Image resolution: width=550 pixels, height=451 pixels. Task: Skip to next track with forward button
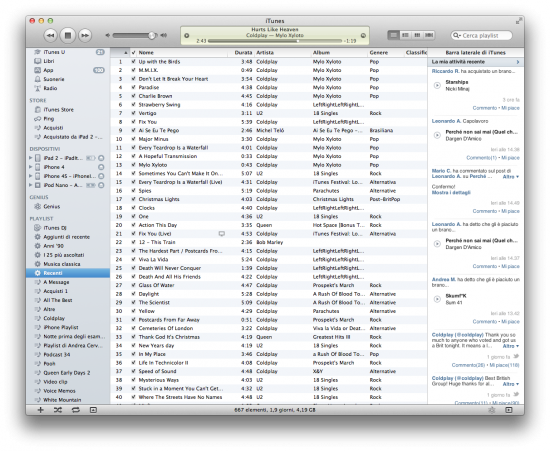click(85, 35)
